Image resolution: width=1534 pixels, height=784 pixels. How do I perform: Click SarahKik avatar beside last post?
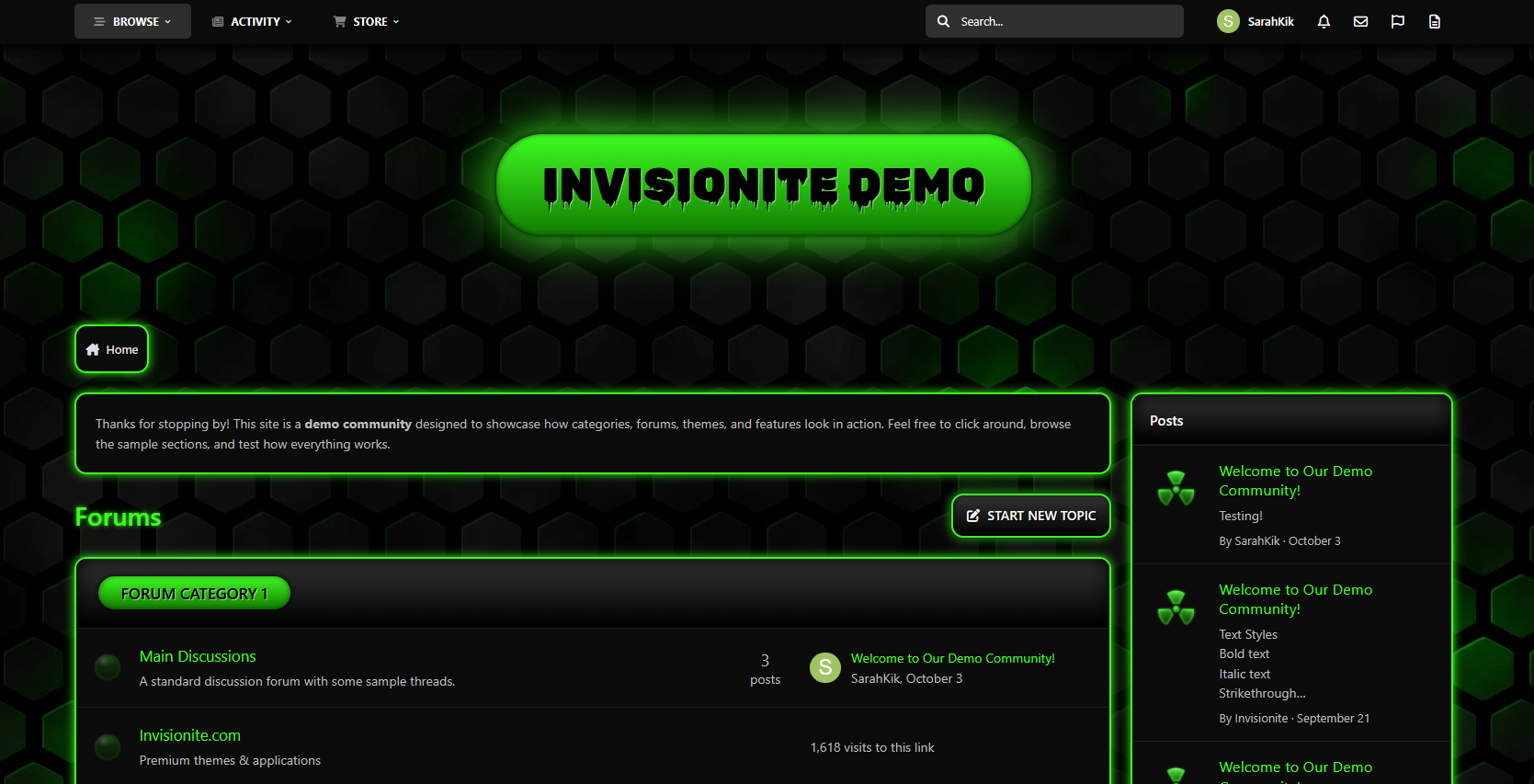coord(825,668)
